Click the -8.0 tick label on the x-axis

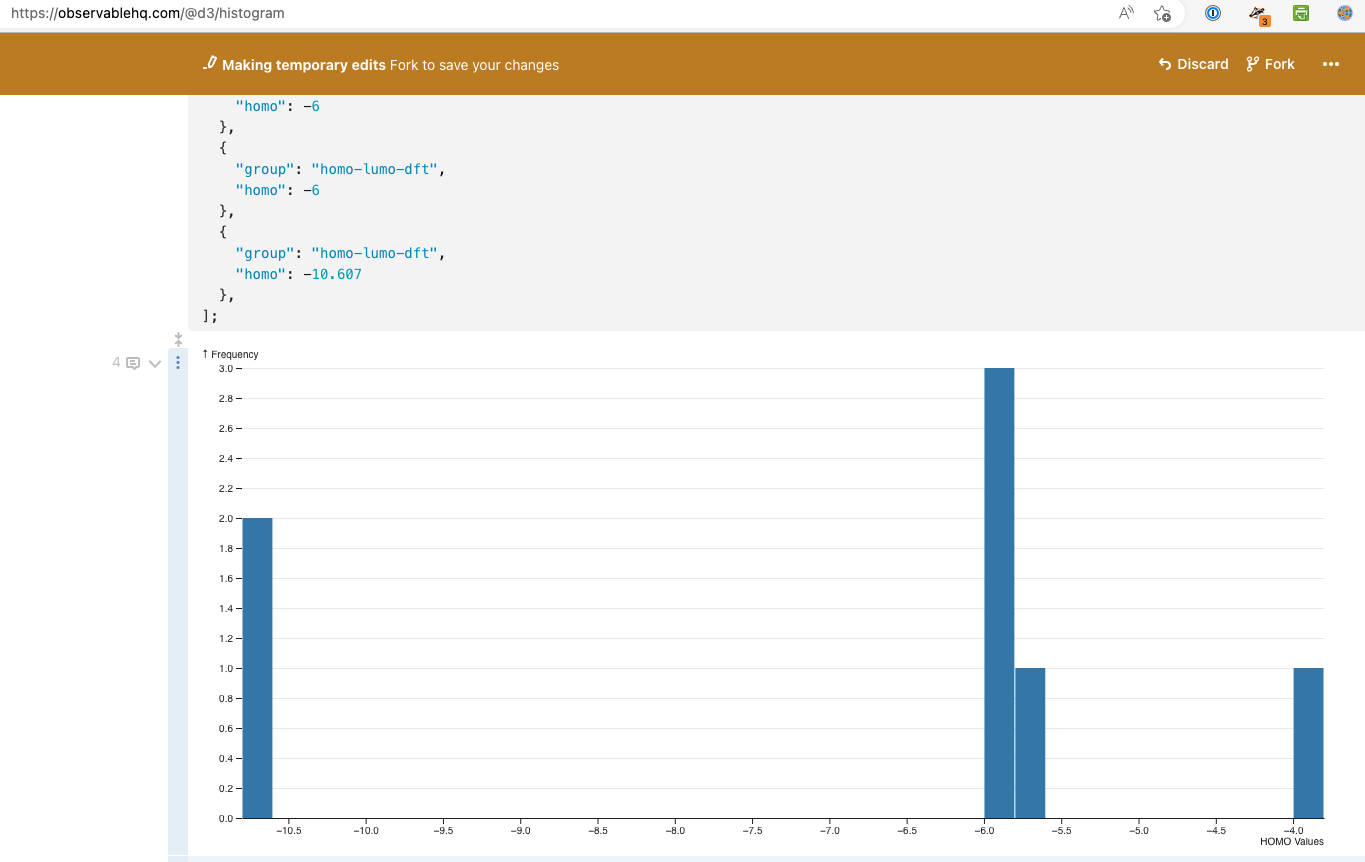pos(675,830)
